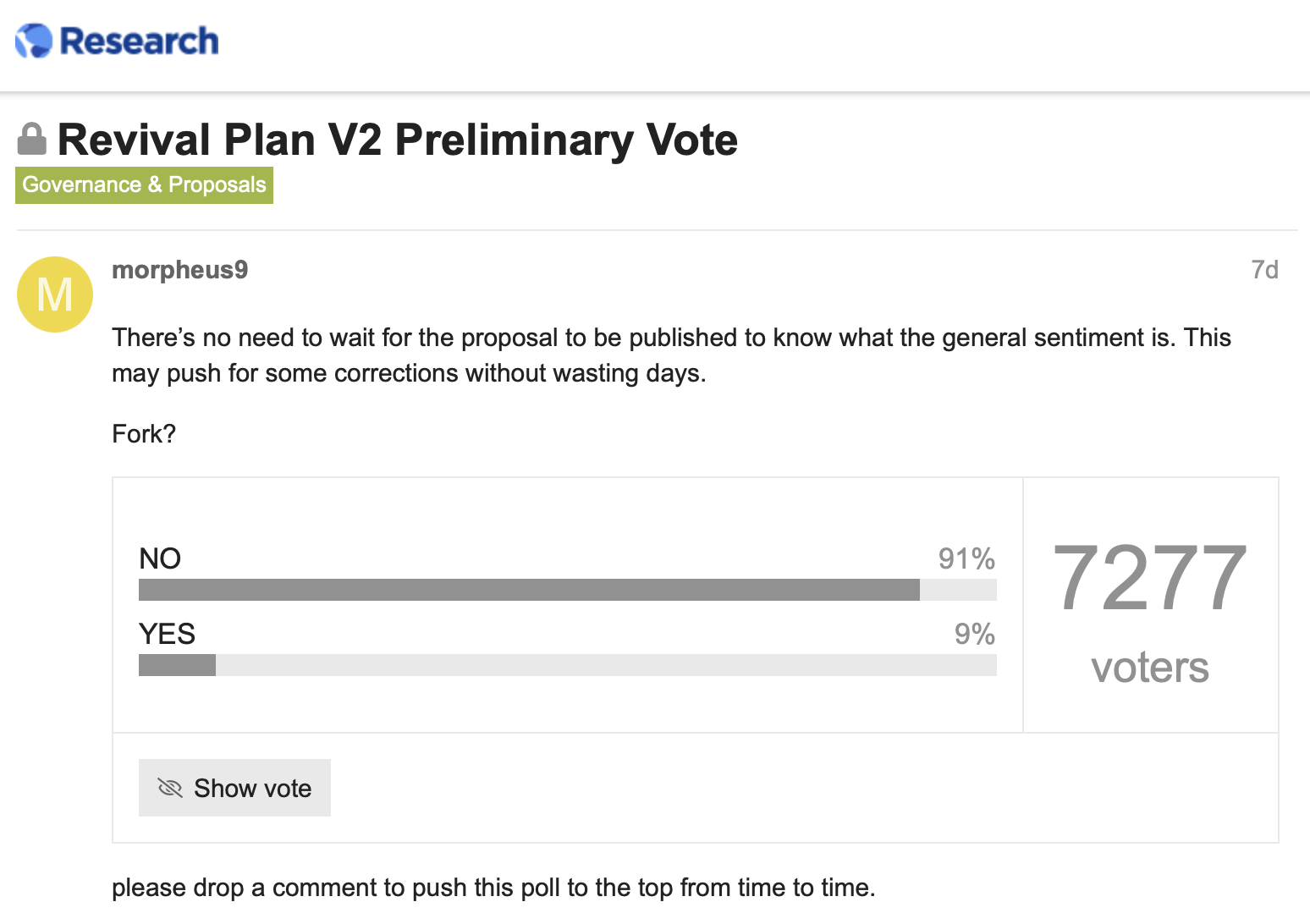Viewport: 1310px width, 924px height.
Task: Open the Revival Plan V2 Preliminary Vote title
Action: pos(397,140)
